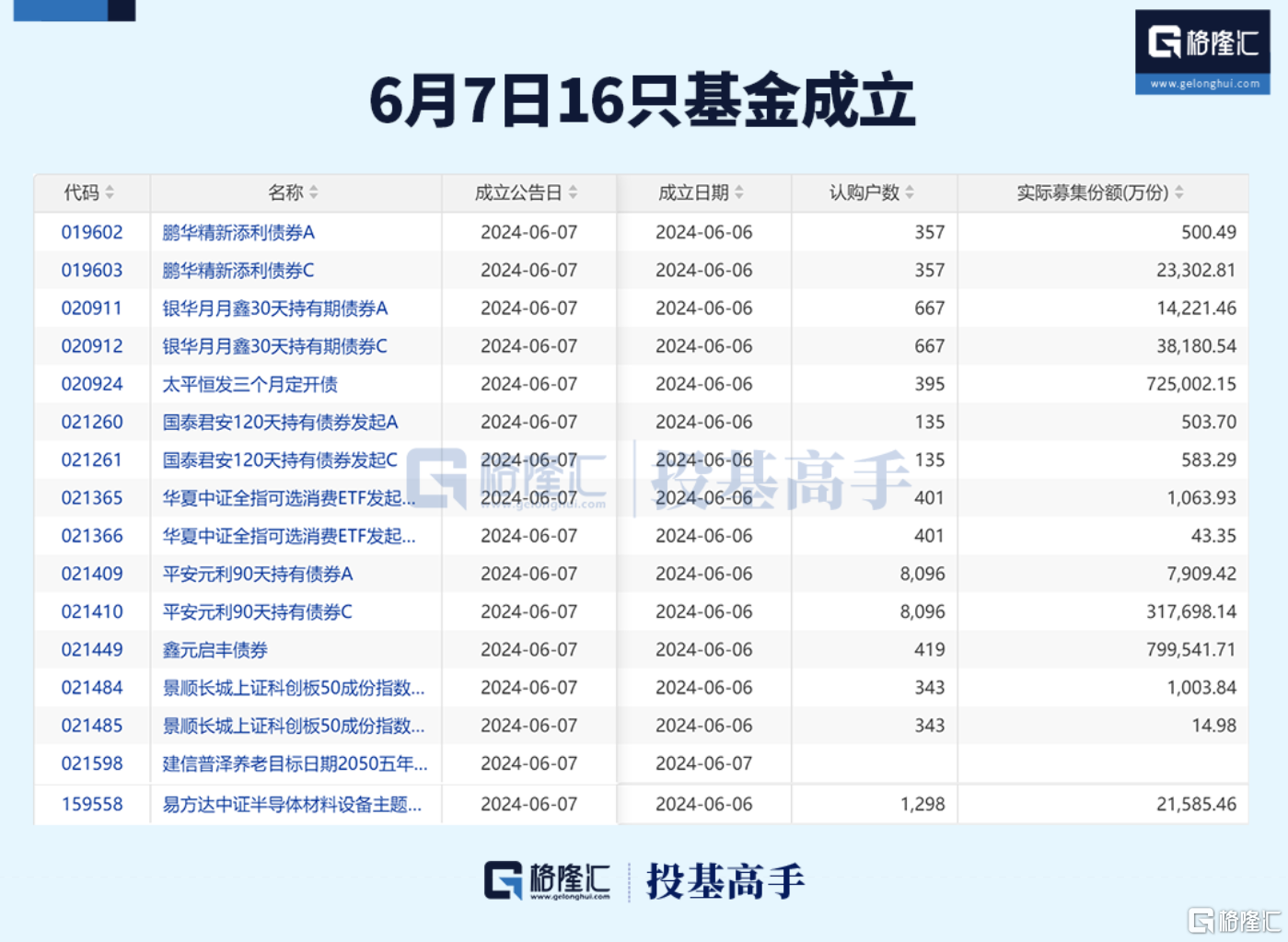Viewport: 1288px width, 942px height.
Task: Open 银华月月鑫30天持有期债券A link
Action: pos(275,308)
